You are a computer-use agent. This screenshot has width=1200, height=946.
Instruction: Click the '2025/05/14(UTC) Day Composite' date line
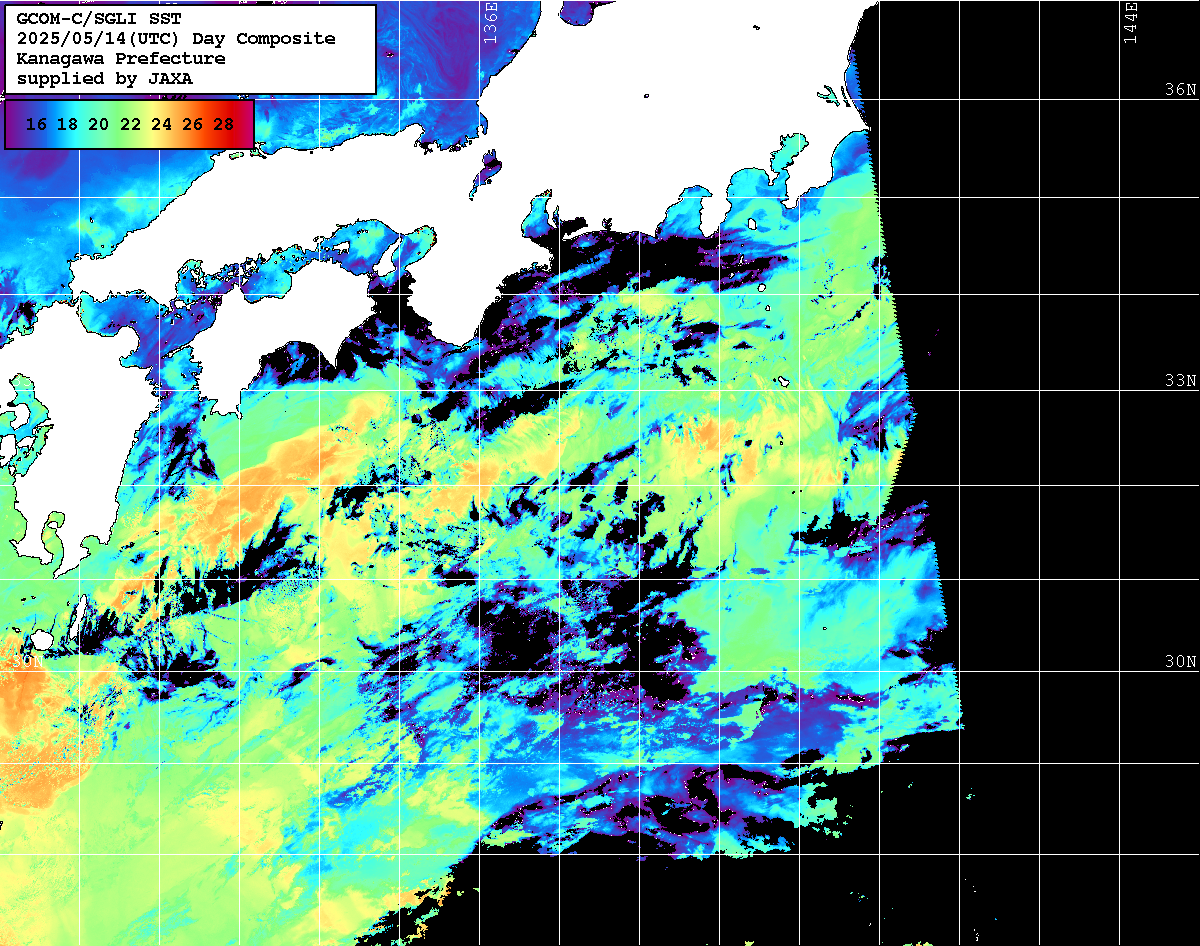(176, 39)
